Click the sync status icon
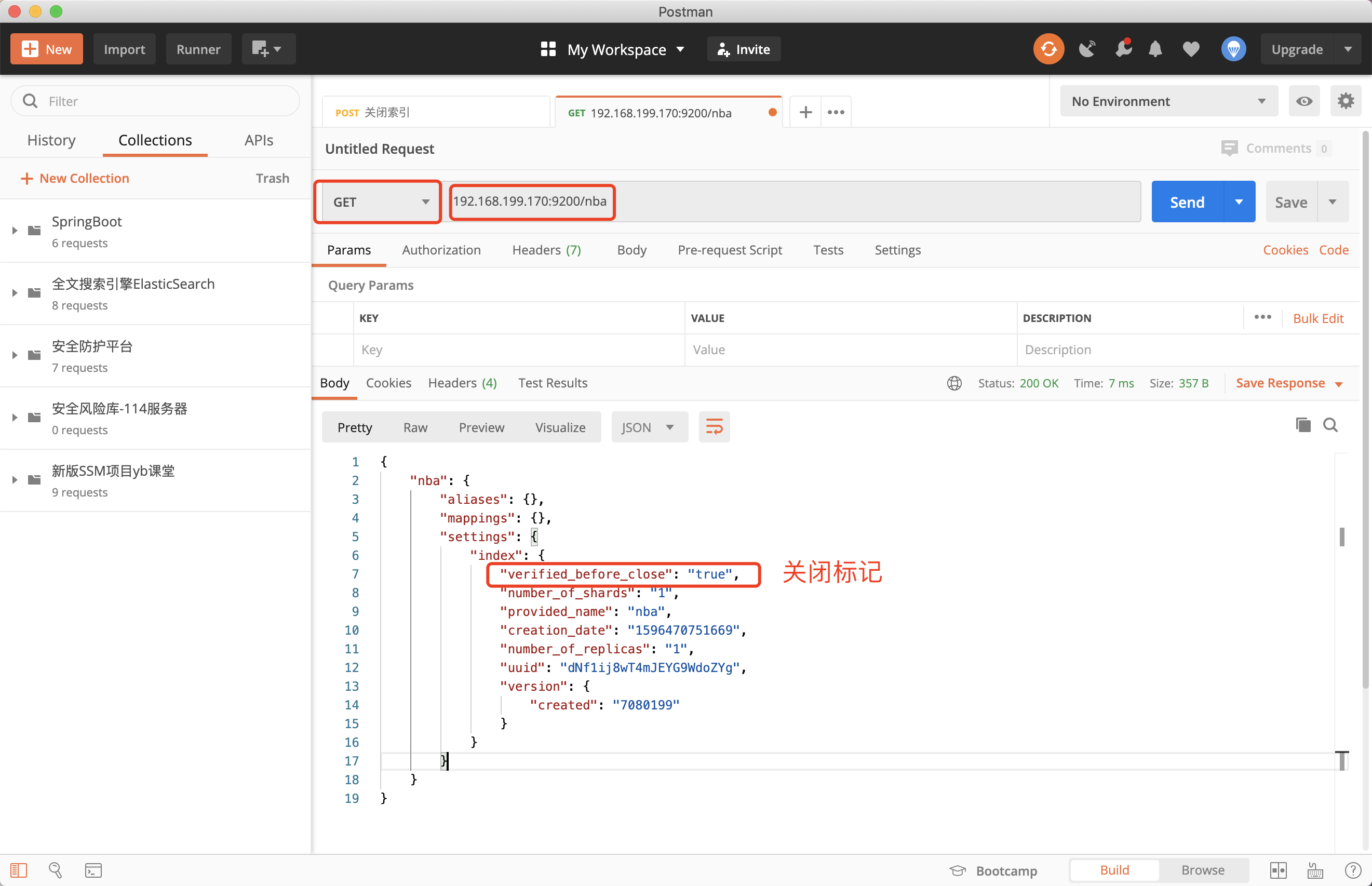This screenshot has width=1372, height=886. (1048, 49)
